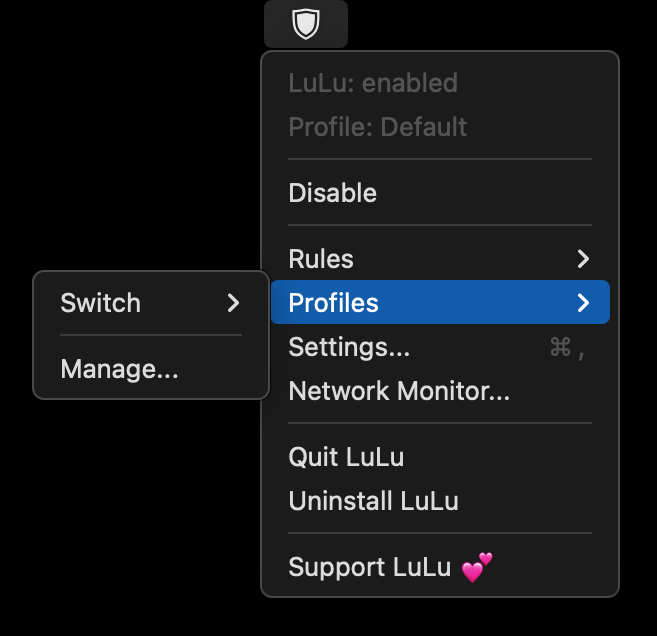Click the pink hearts emoji icon
Viewport: 657px width, 636px height.
coord(477,568)
